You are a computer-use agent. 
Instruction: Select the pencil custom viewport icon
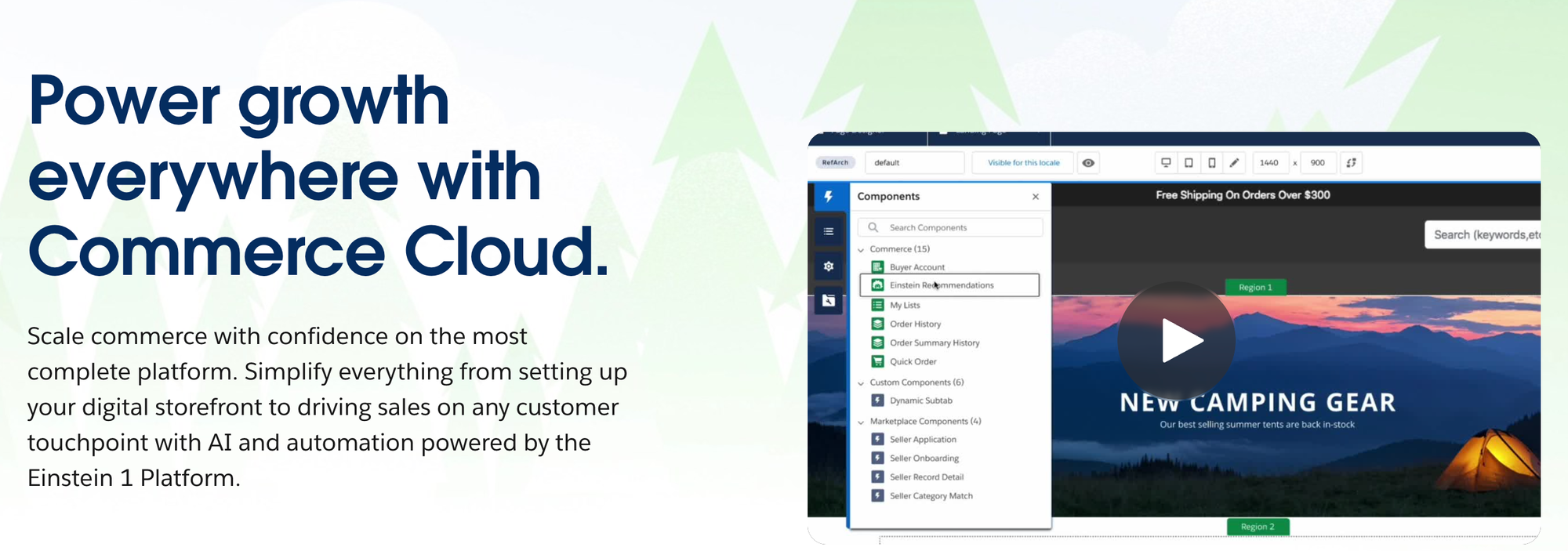1234,163
